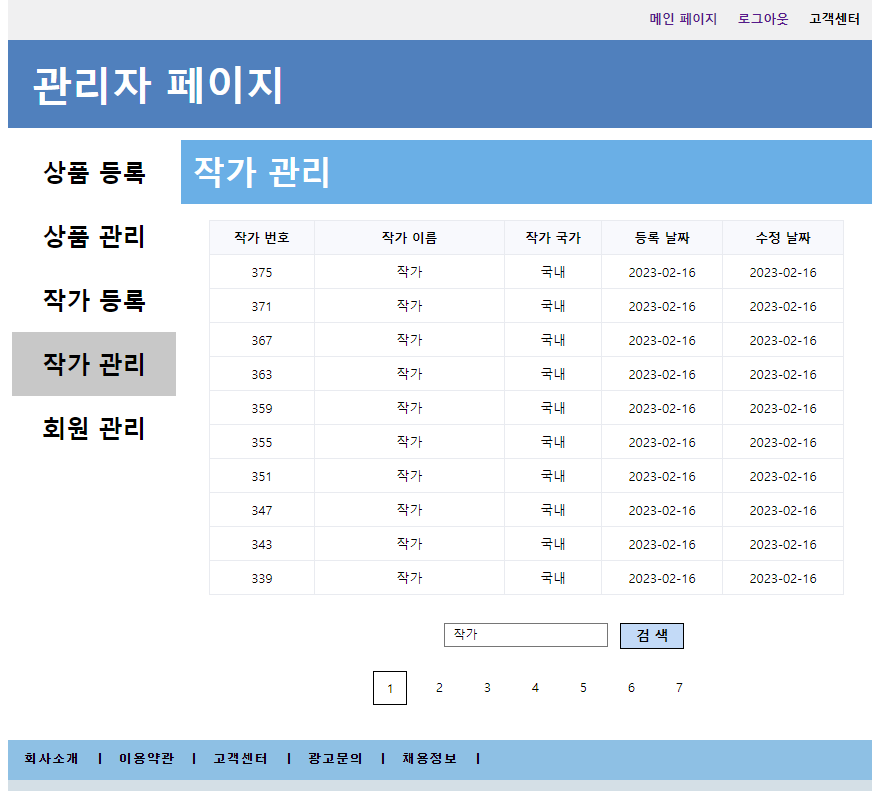Select author number 367 cell
This screenshot has height=791, width=886.
[262, 340]
